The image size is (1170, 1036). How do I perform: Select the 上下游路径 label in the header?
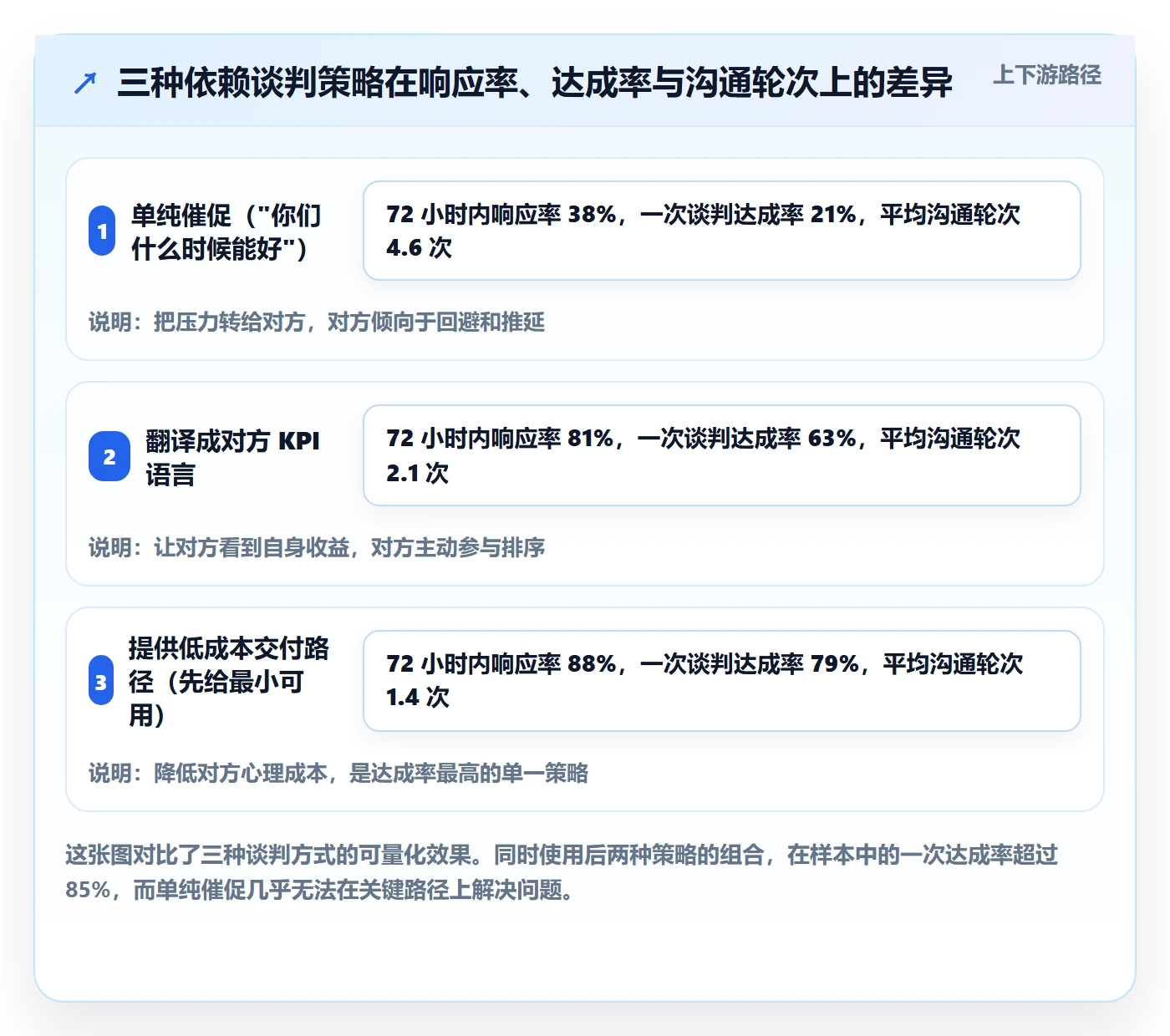coord(1047,75)
